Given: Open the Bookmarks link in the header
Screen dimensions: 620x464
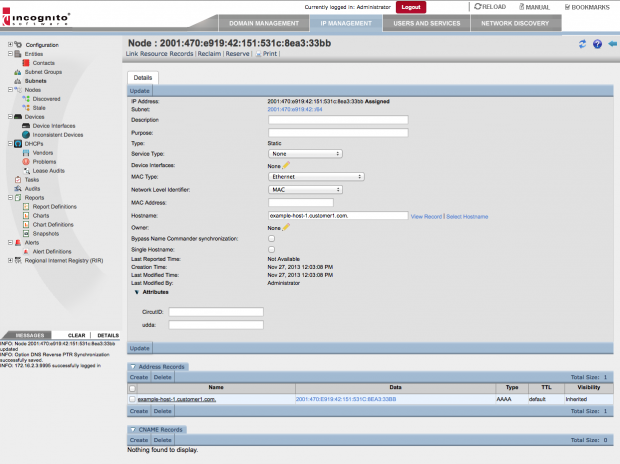Looking at the screenshot, I should [587, 7].
